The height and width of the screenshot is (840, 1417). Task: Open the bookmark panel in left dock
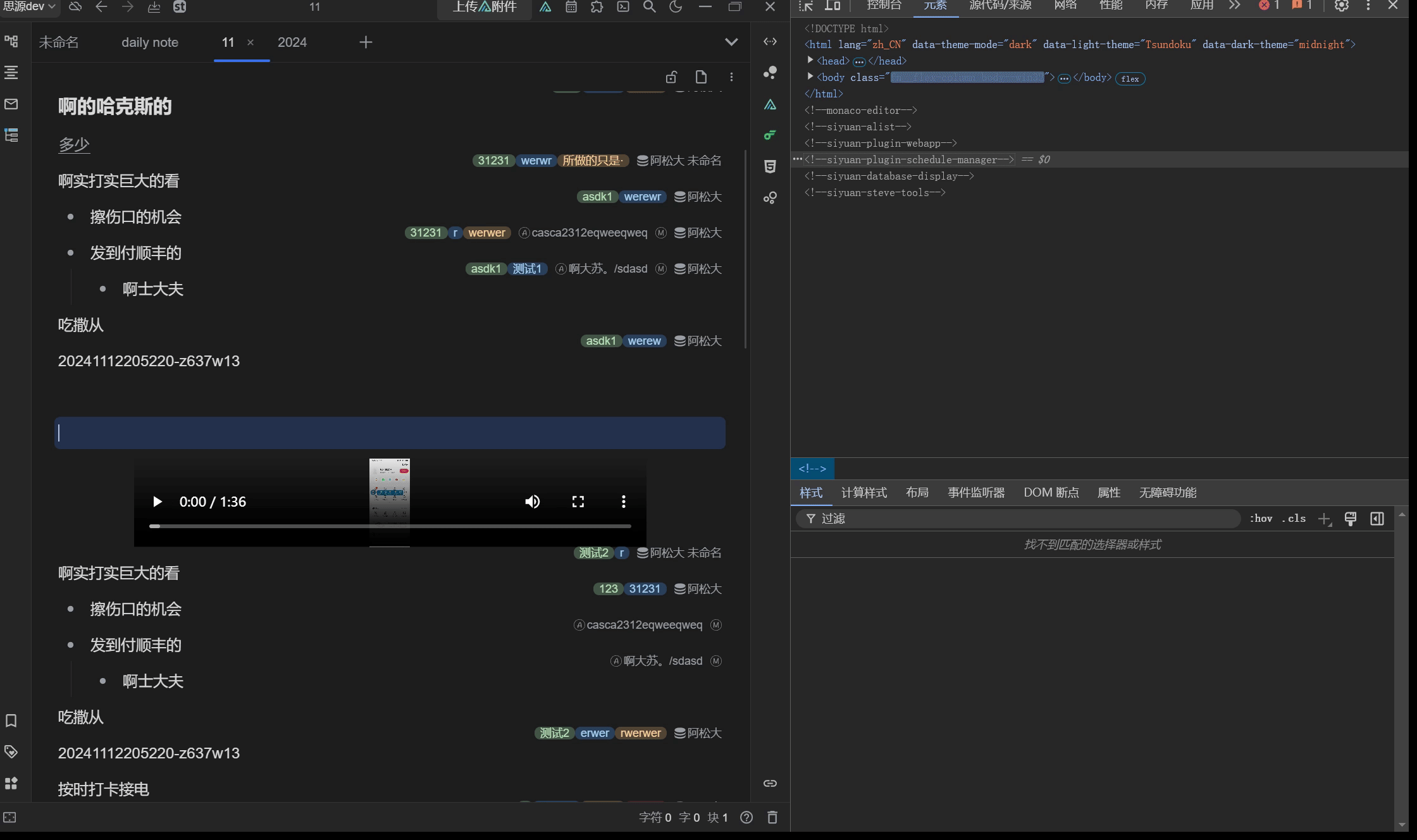pyautogui.click(x=11, y=720)
